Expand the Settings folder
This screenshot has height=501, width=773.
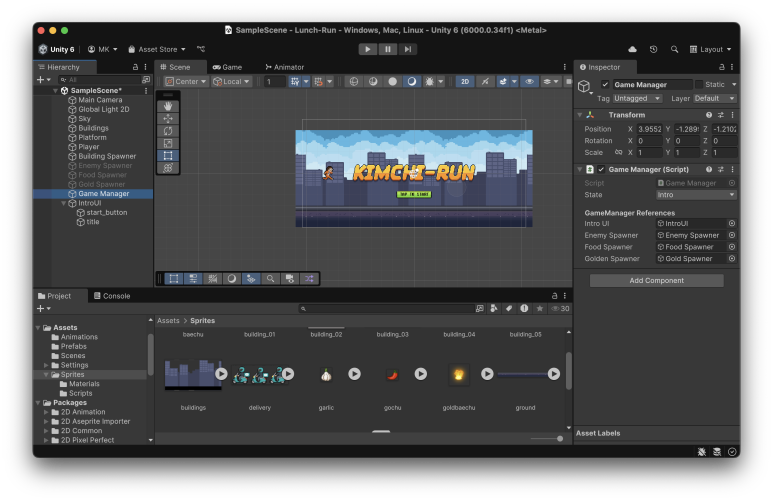(46, 365)
